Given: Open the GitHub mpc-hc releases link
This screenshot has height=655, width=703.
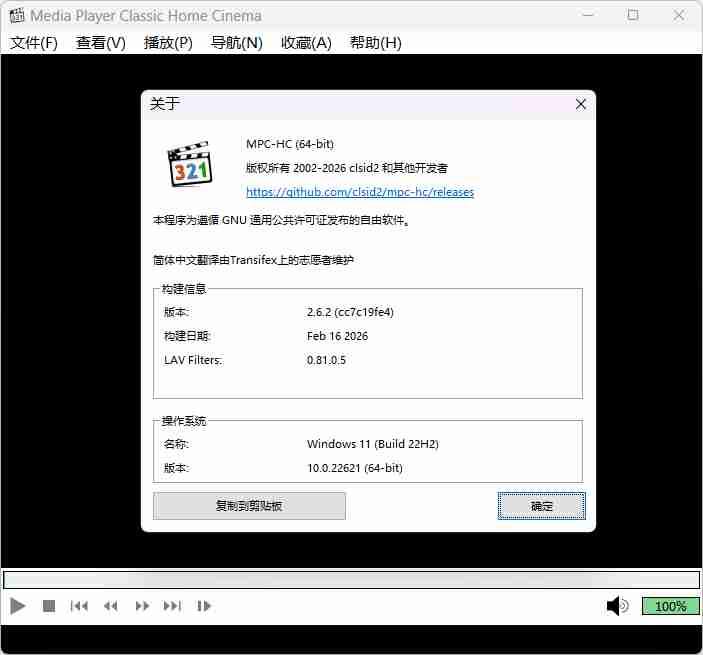Looking at the screenshot, I should pyautogui.click(x=360, y=192).
